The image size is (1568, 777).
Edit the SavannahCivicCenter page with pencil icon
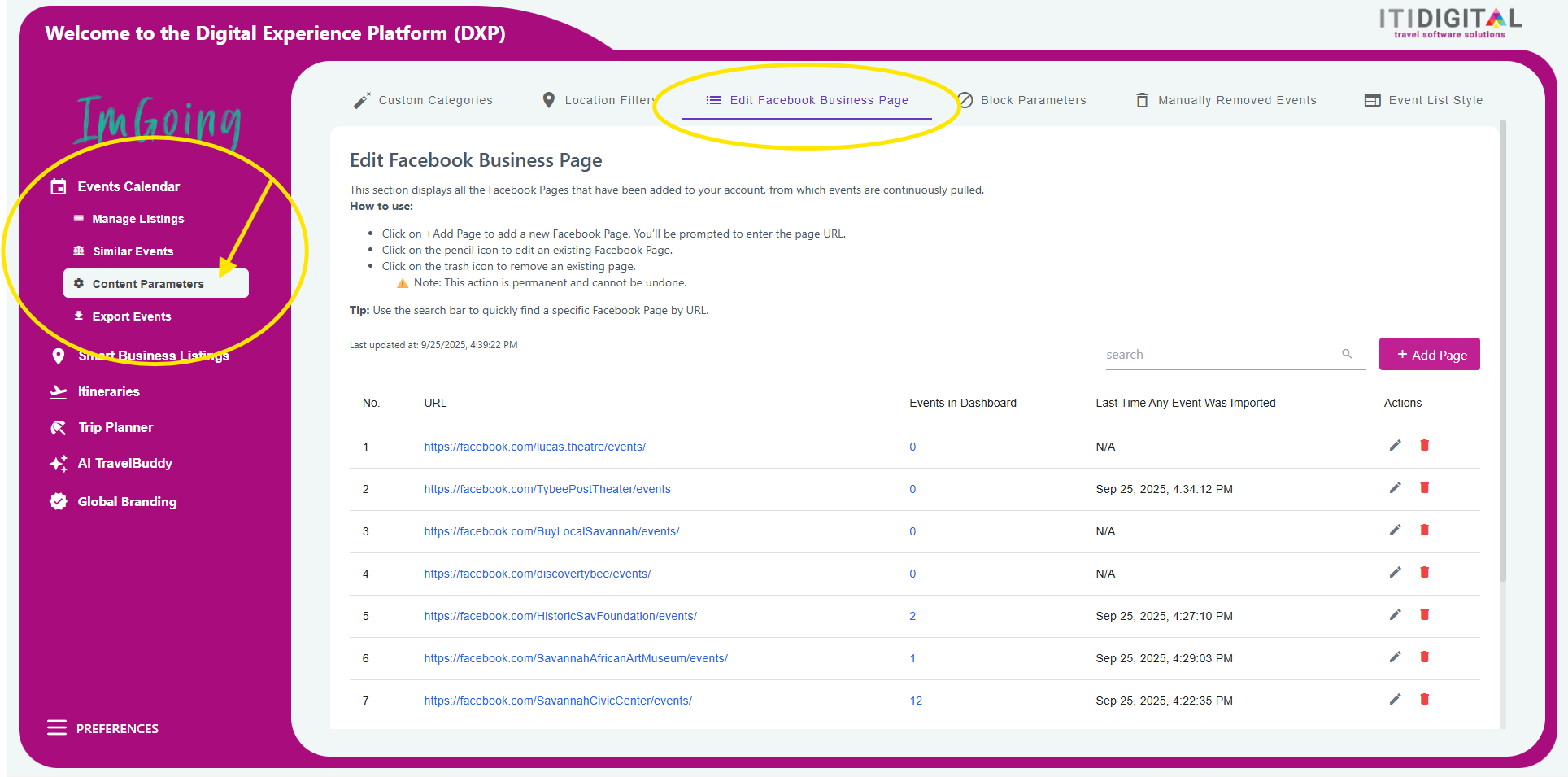coord(1396,699)
